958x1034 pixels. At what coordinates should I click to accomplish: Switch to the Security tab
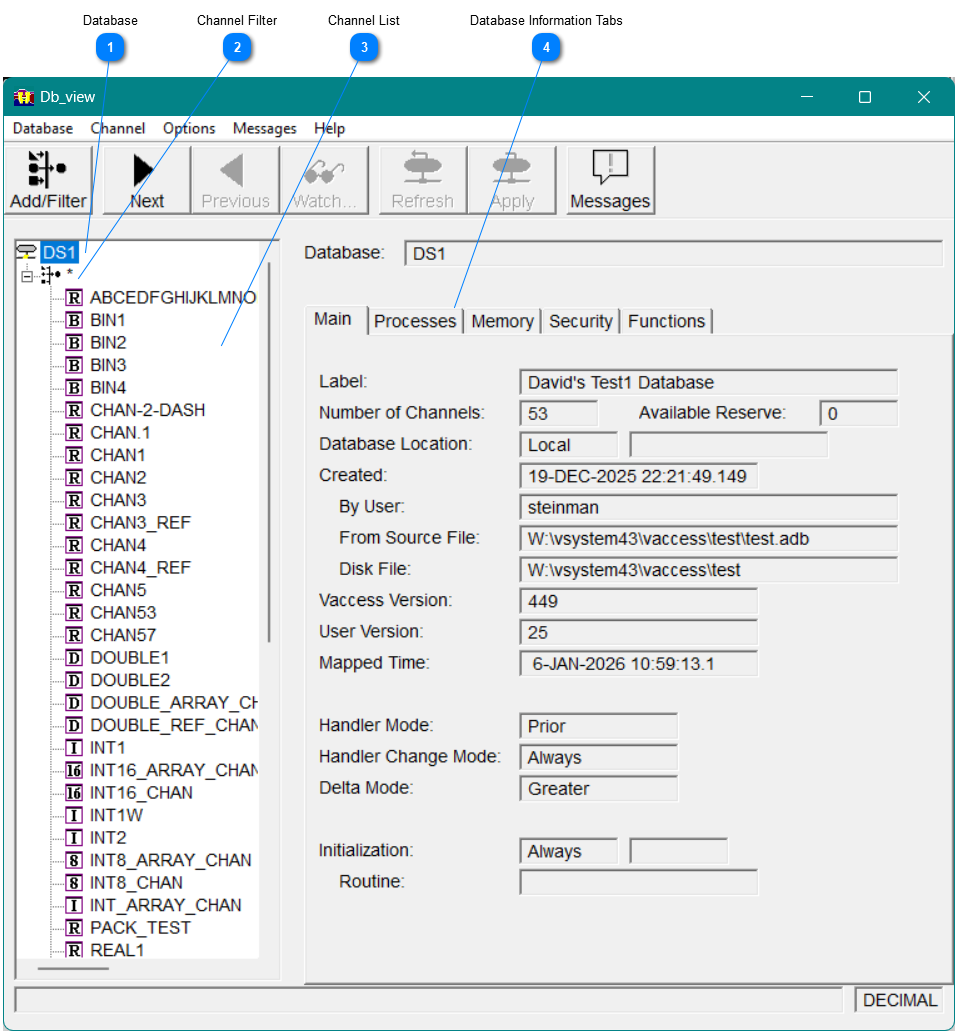click(x=581, y=321)
